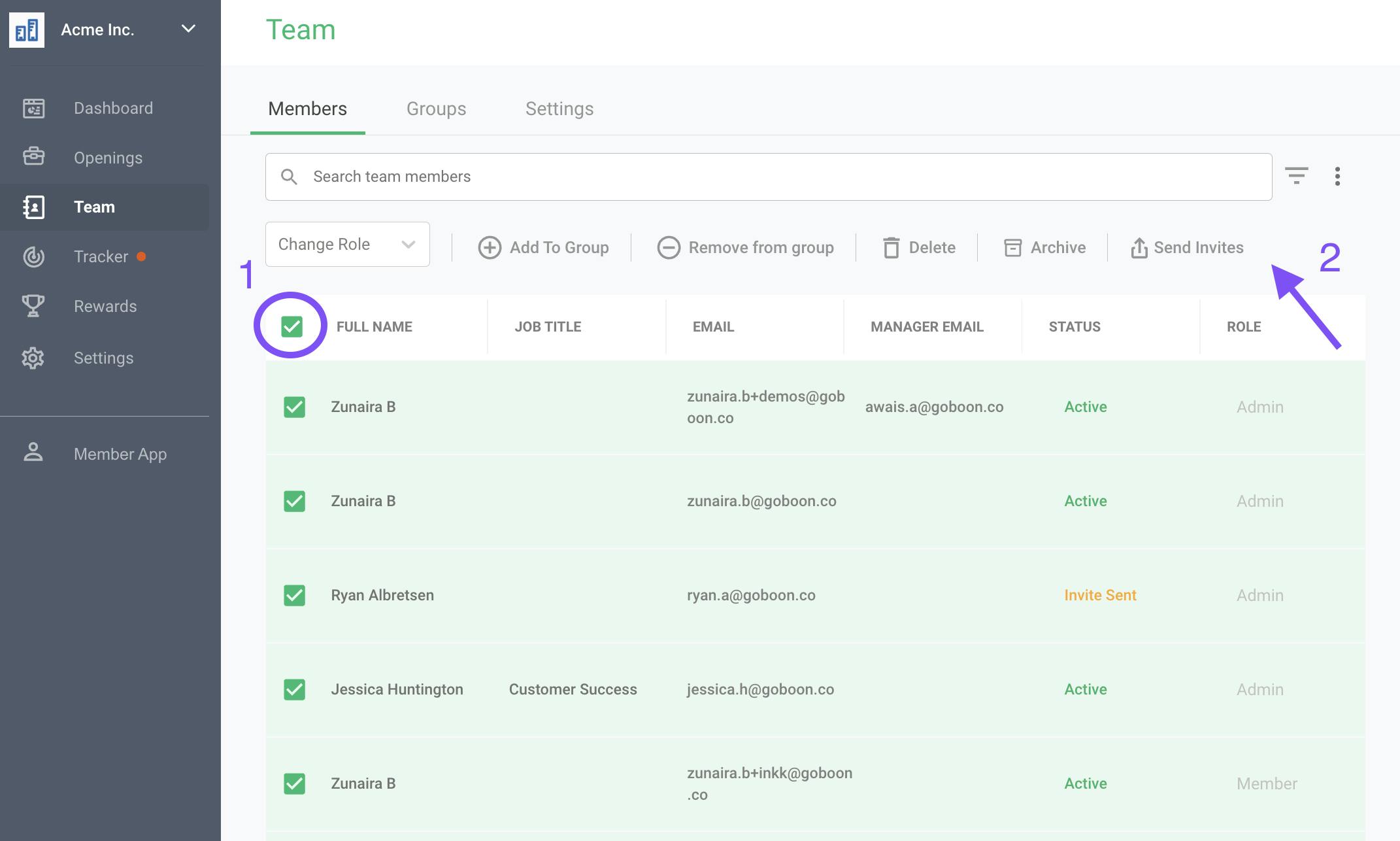Click the Rewards trophy icon
The height and width of the screenshot is (841, 1400).
(x=33, y=306)
